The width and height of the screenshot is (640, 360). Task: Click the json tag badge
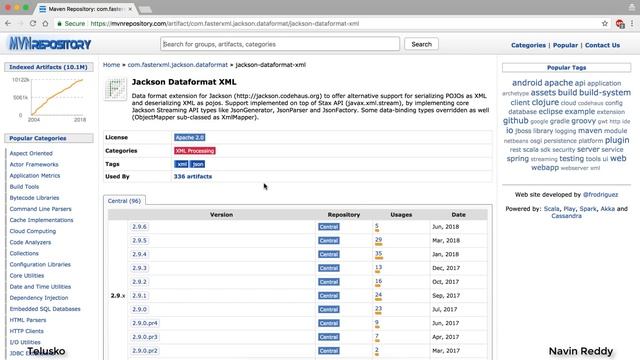point(198,164)
